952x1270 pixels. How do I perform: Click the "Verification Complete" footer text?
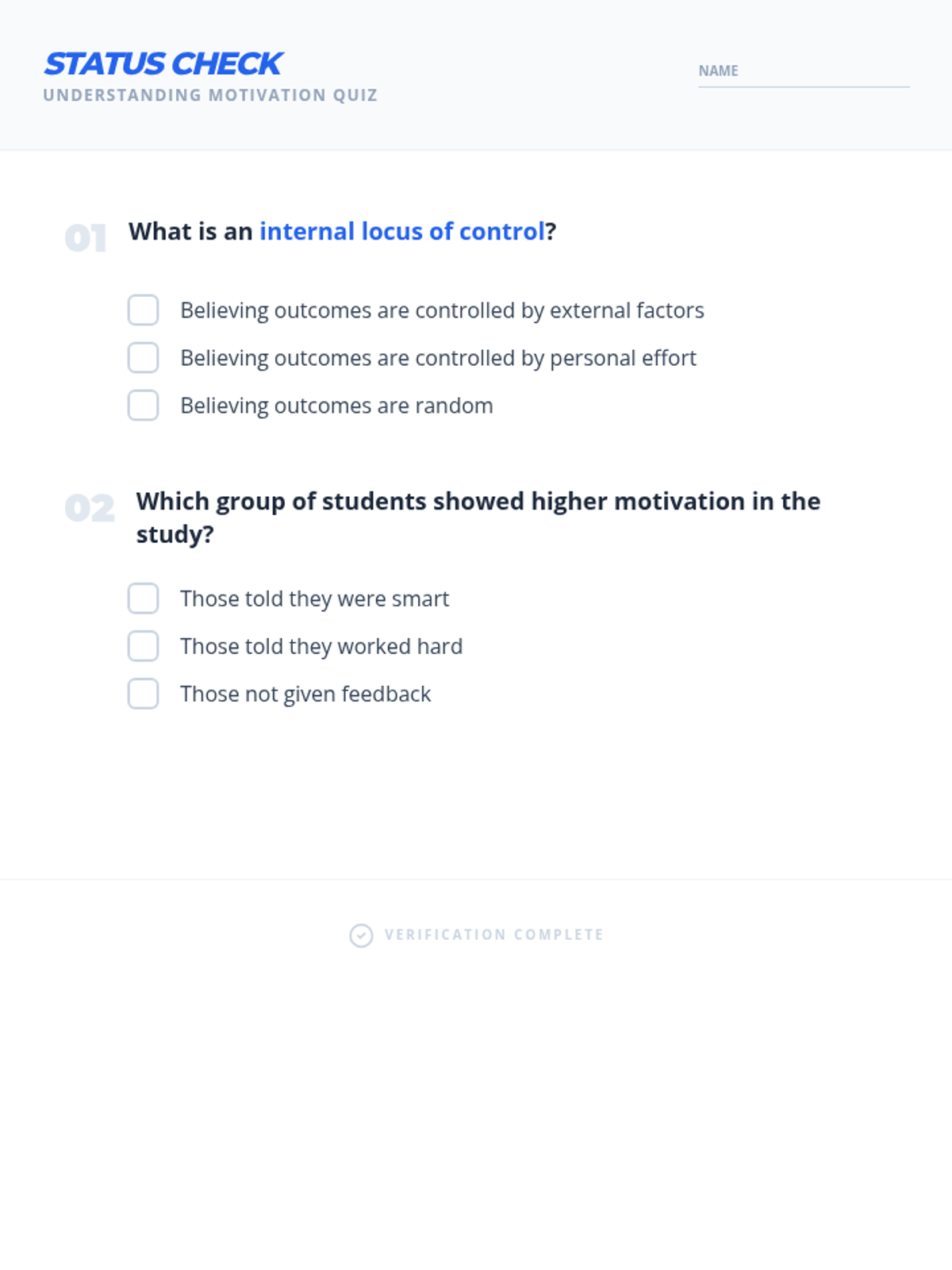493,935
